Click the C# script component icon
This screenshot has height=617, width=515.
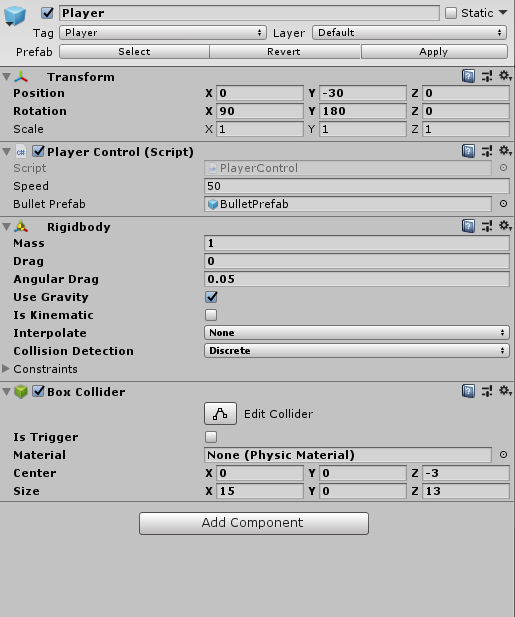coord(21,152)
